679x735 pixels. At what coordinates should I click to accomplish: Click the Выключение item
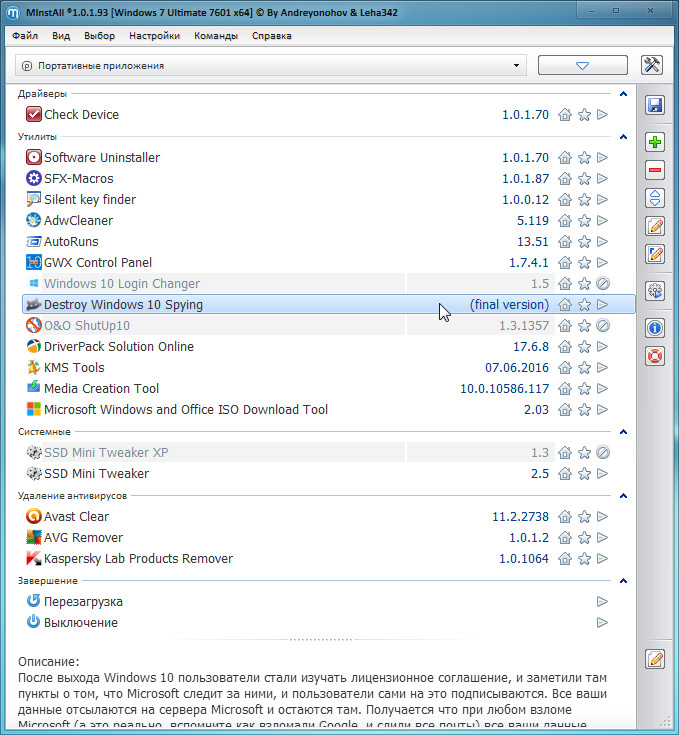(81, 622)
